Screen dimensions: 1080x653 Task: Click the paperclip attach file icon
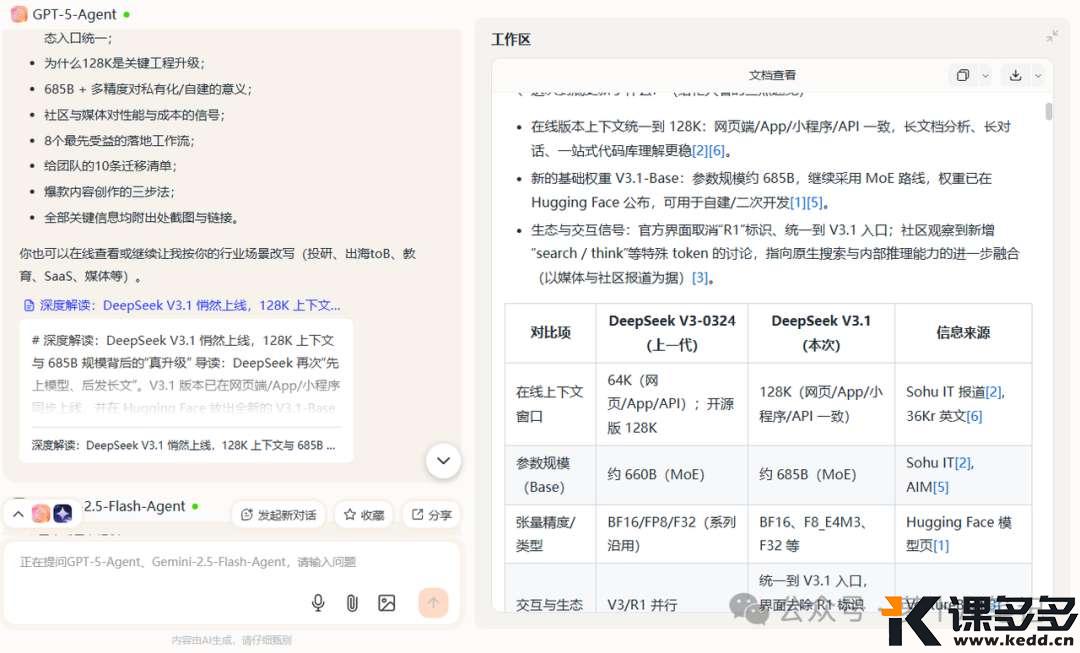click(352, 603)
